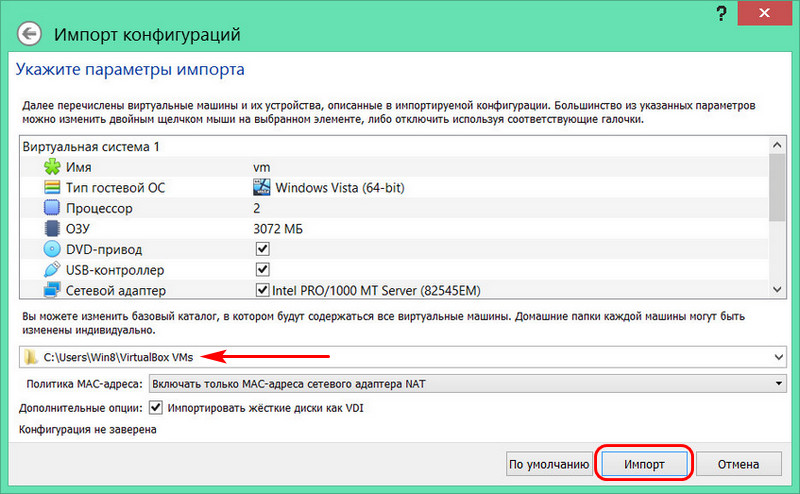Select the Процессор row label
The image size is (800, 494).
[x=99, y=208]
